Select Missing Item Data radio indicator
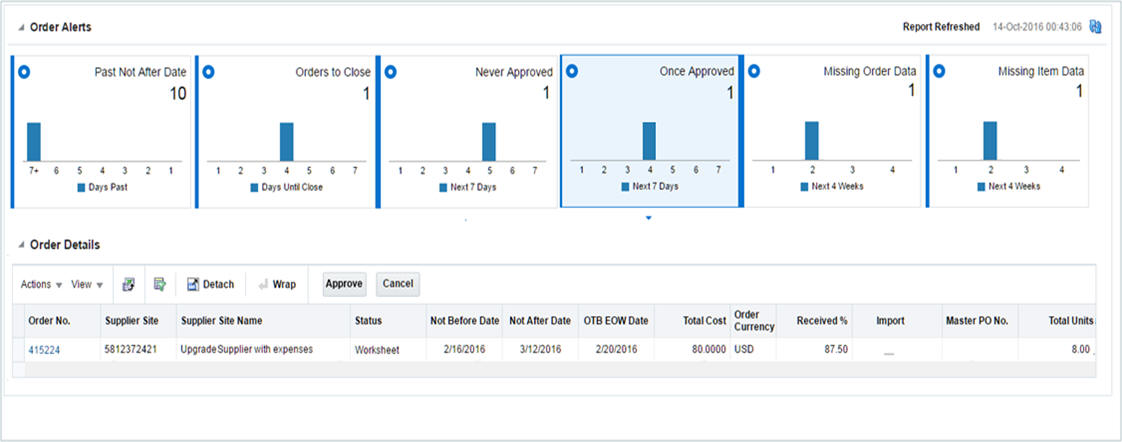 click(x=940, y=72)
